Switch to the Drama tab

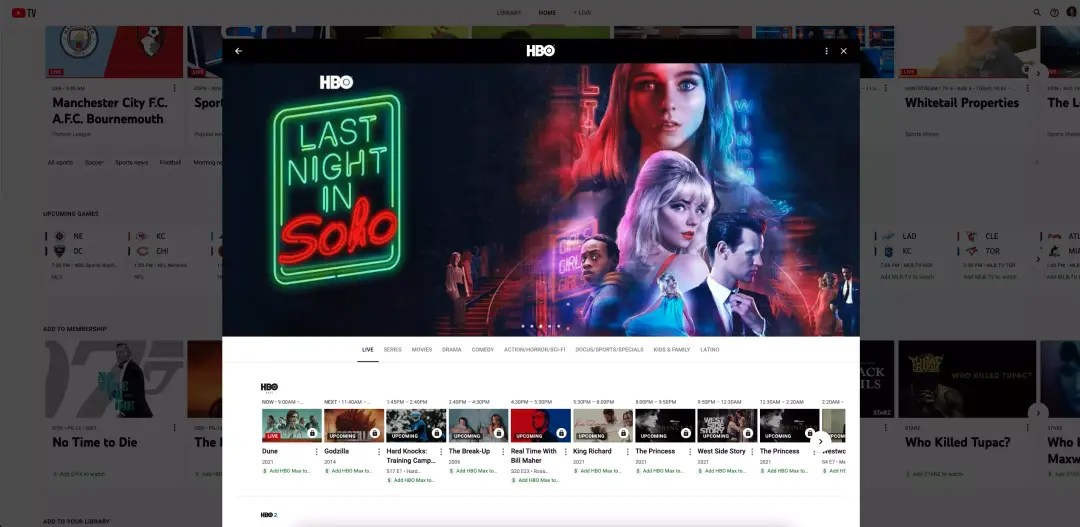452,350
